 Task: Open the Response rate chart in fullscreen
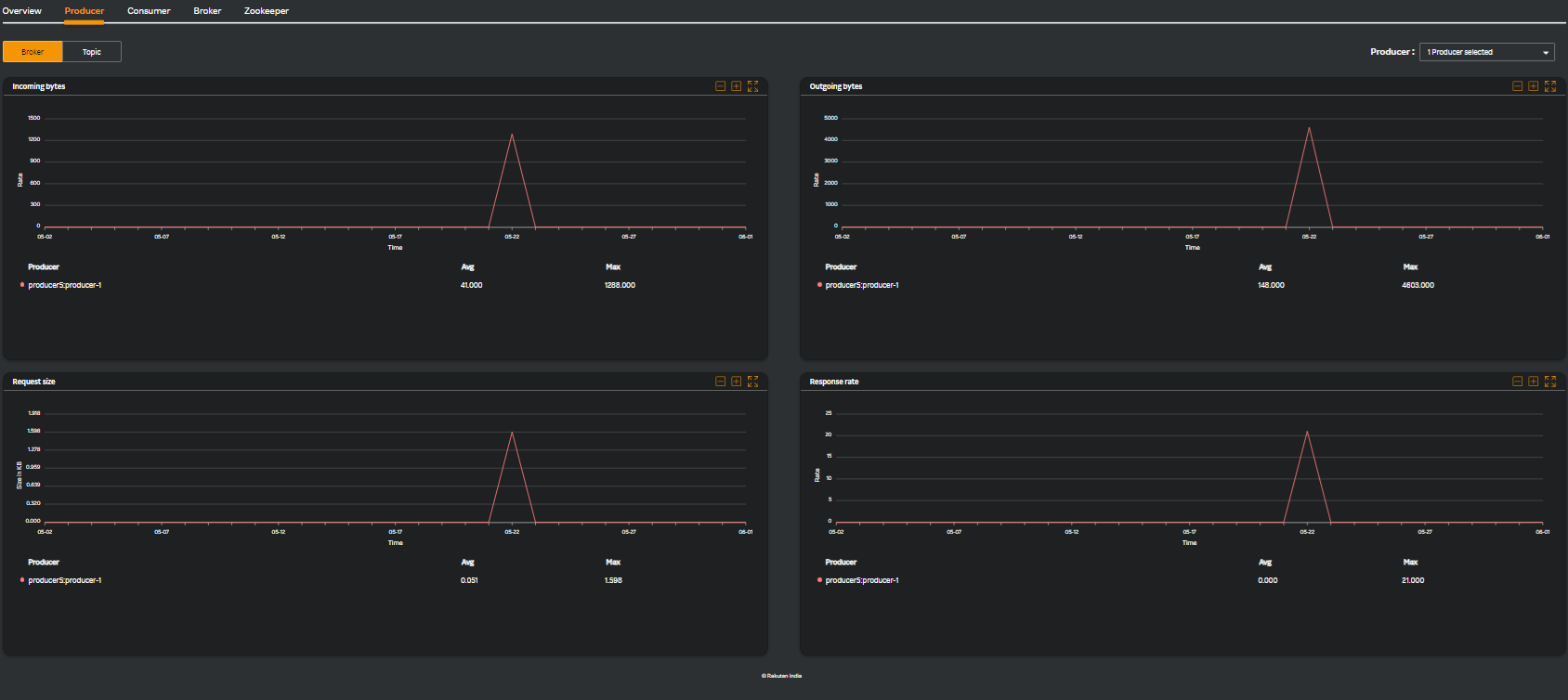1550,382
